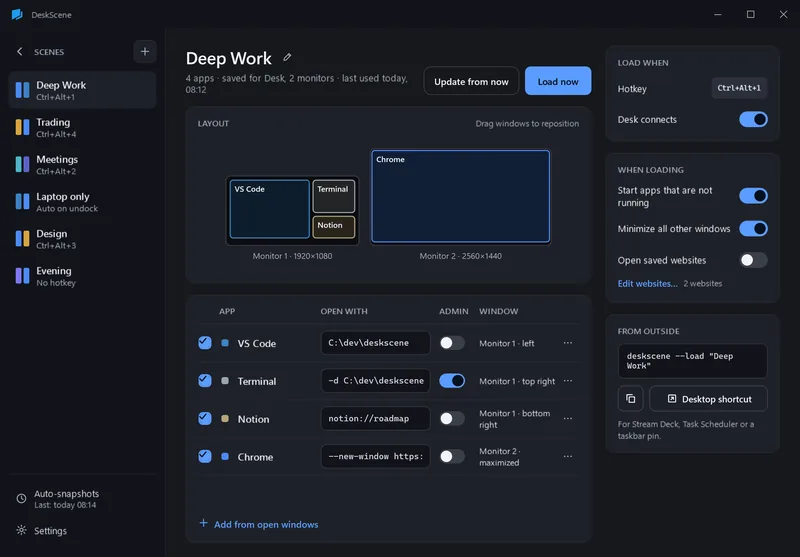800x557 pixels.
Task: Turn off the Desk connects toggle
Action: pos(753,119)
